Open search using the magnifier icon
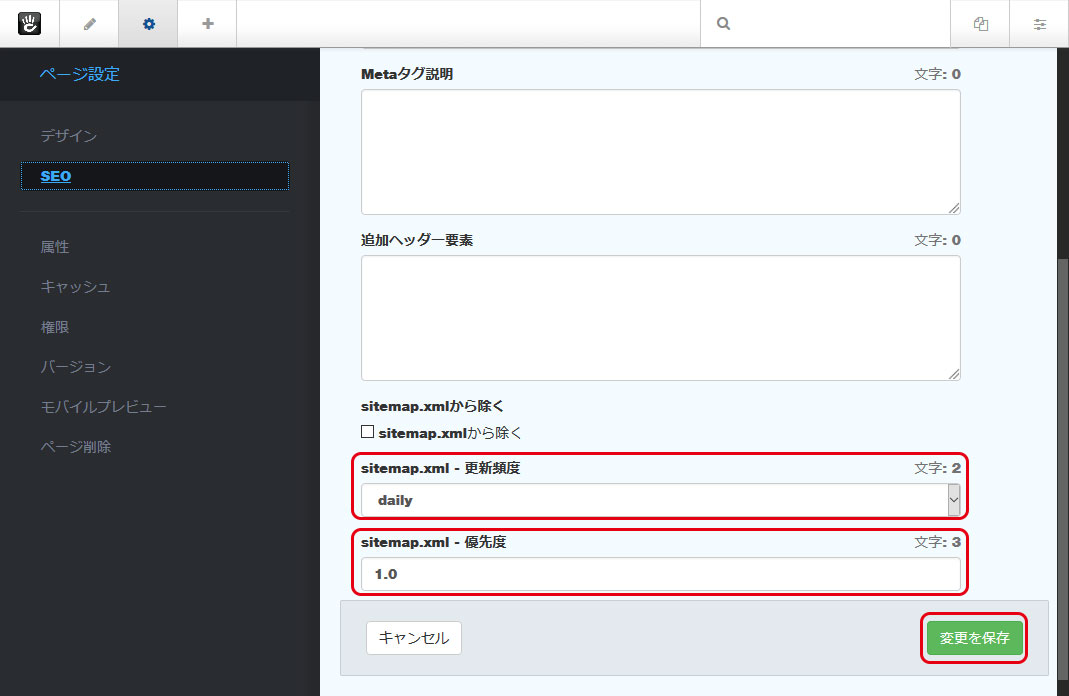Viewport: 1069px width, 696px height. click(722, 23)
